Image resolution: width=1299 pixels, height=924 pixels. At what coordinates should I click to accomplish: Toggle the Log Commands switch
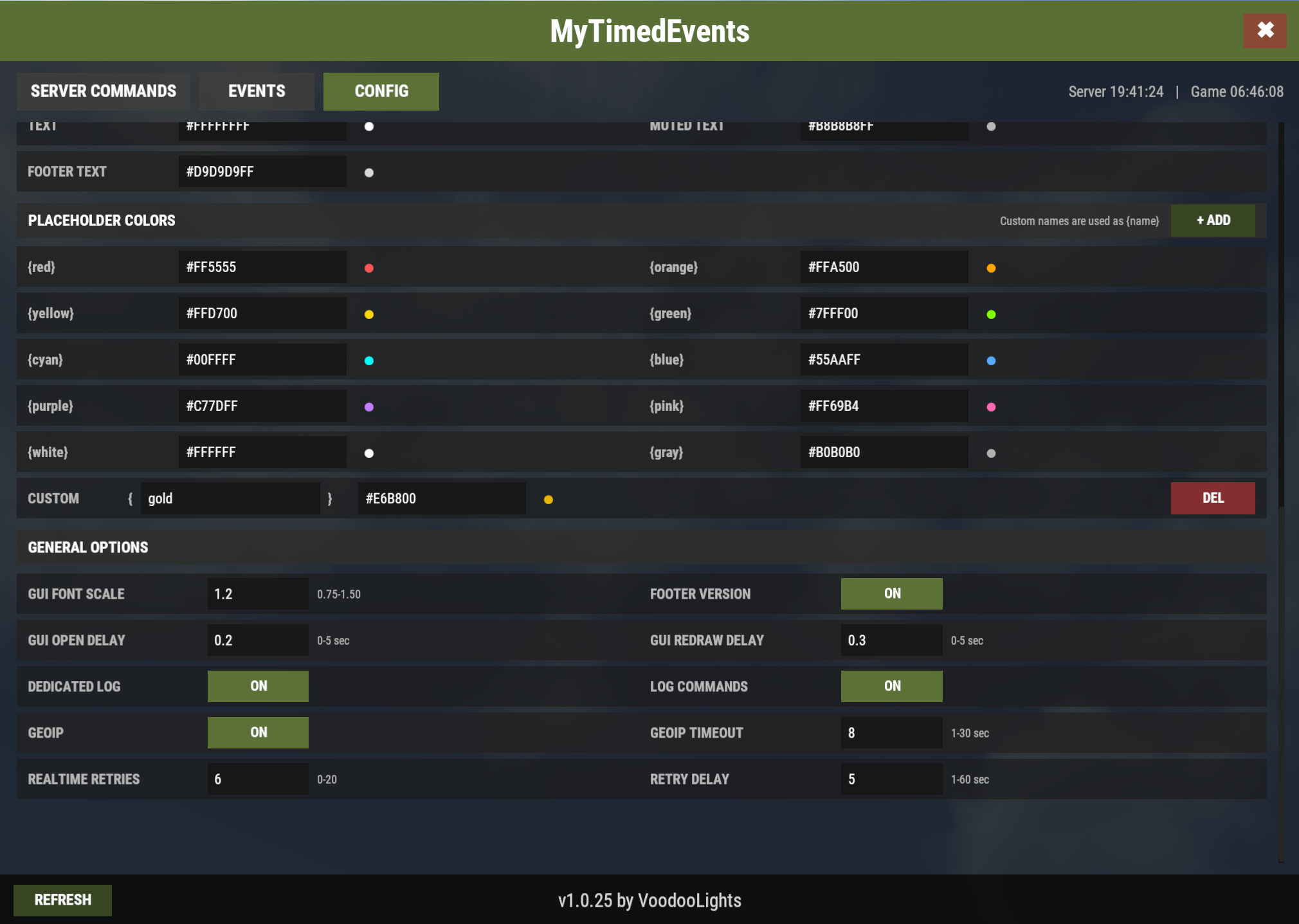(891, 686)
